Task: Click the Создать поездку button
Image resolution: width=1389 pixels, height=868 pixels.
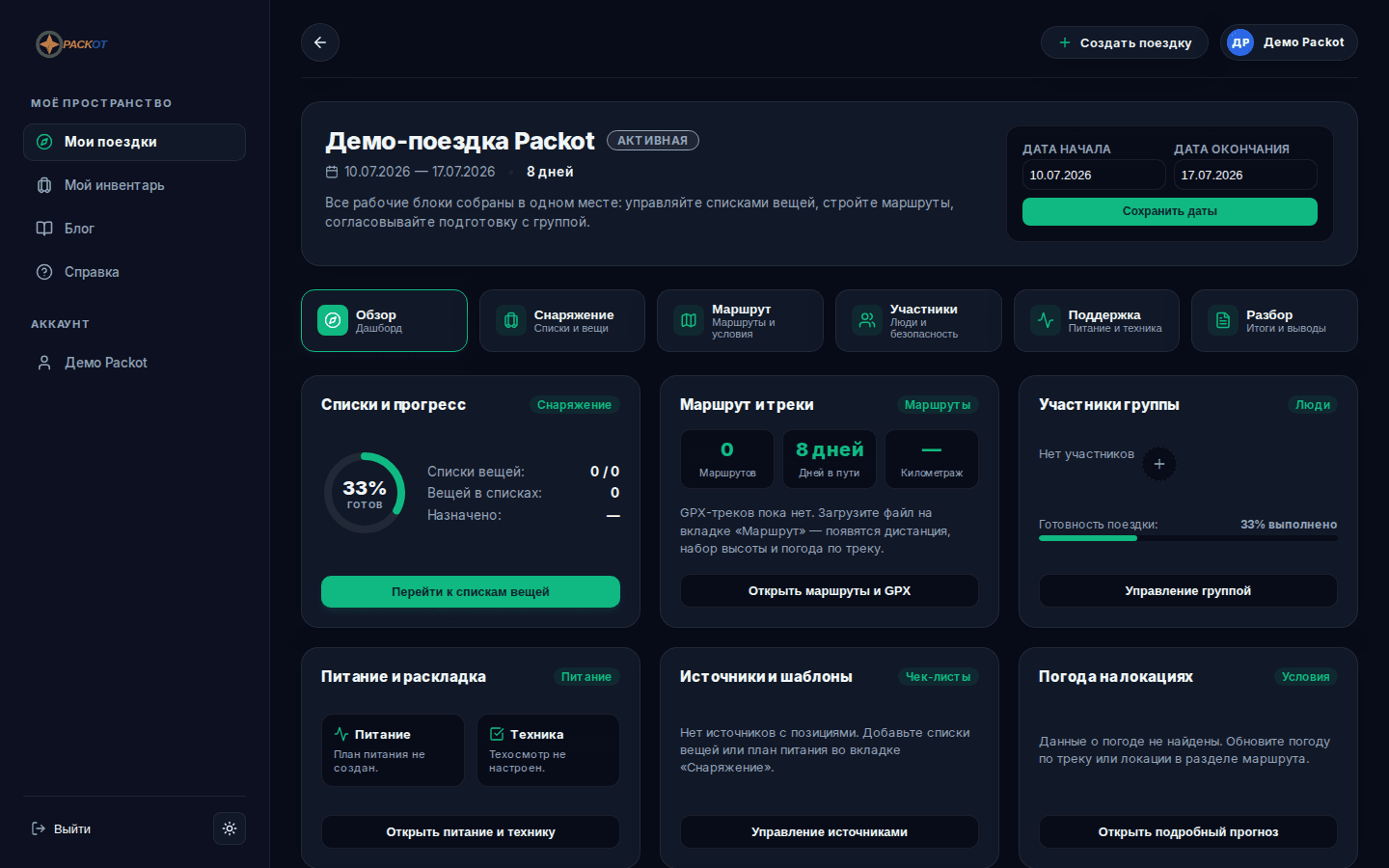Action: point(1125,42)
